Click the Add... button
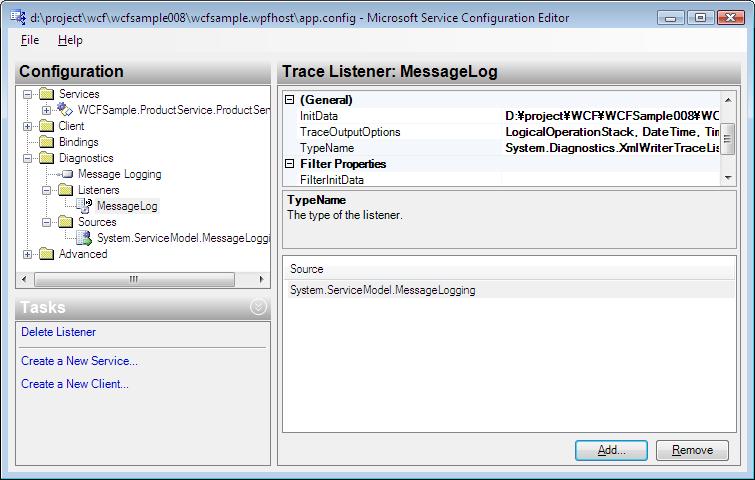The image size is (755, 480). (611, 450)
